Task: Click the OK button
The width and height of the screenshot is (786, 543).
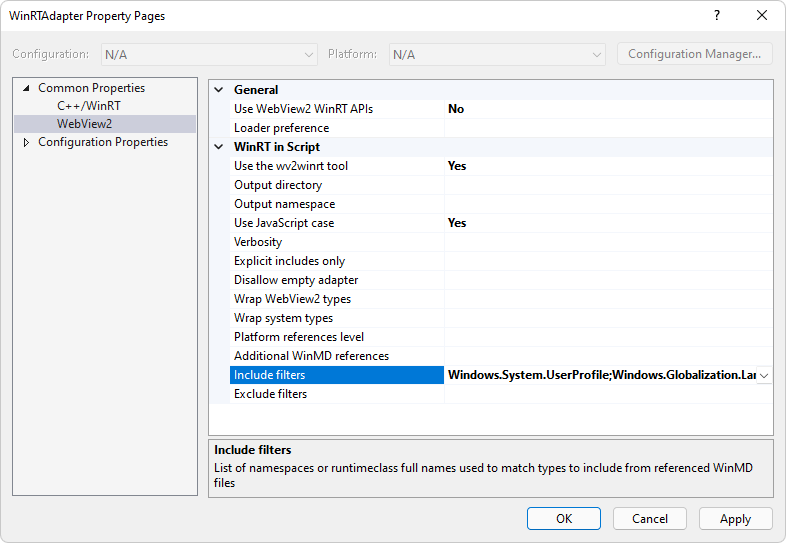Action: 563,518
